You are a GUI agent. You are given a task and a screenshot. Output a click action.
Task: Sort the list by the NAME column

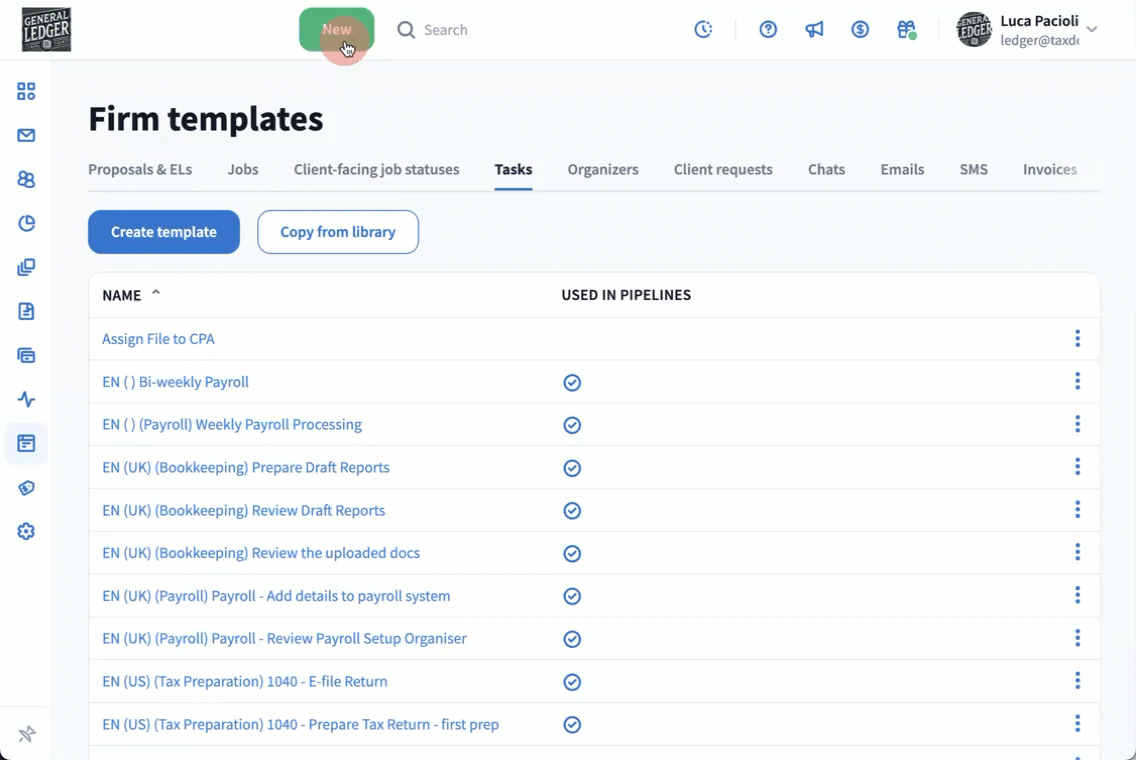tap(122, 295)
